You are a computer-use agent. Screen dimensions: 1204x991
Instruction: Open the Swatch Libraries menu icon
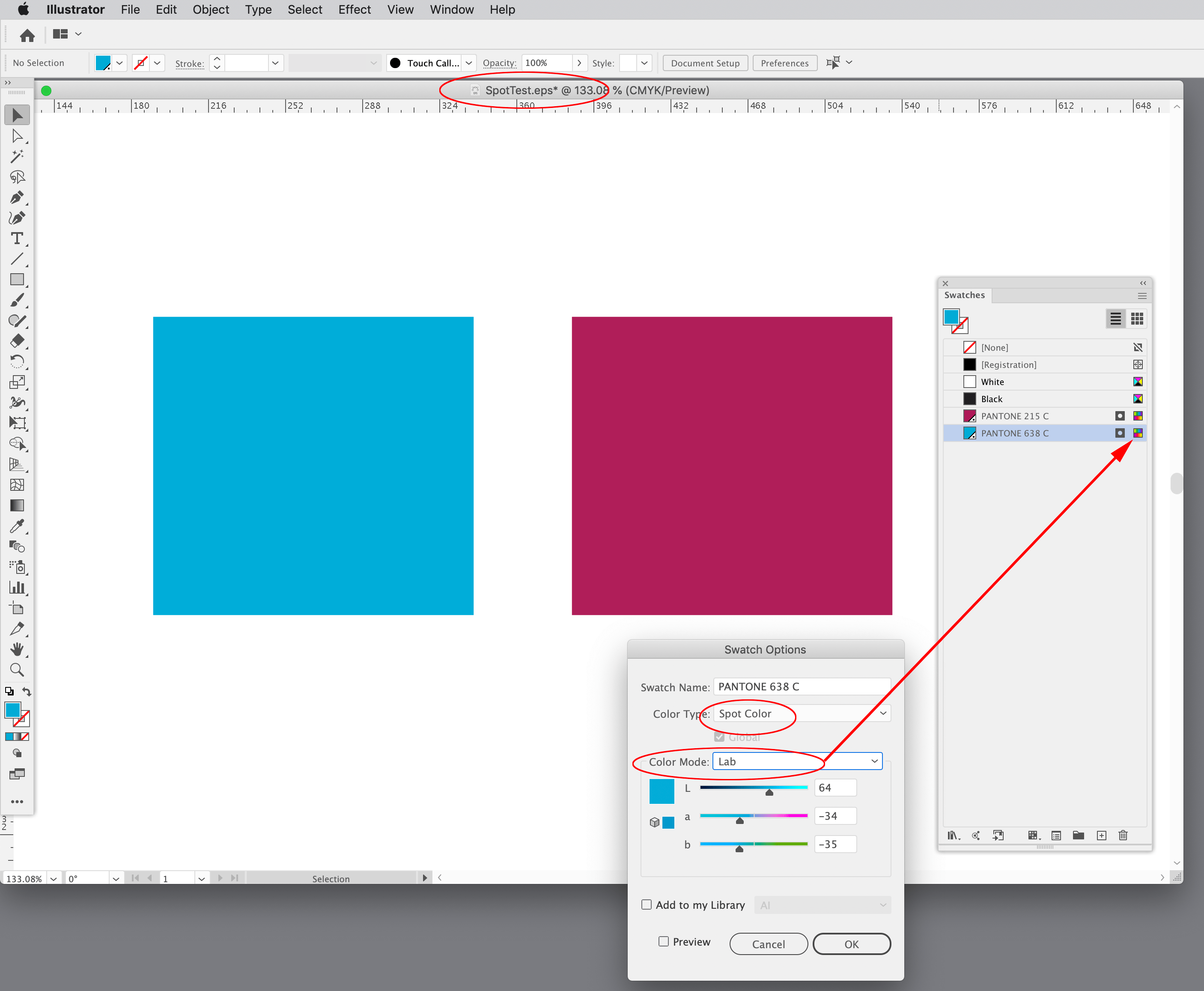[954, 835]
